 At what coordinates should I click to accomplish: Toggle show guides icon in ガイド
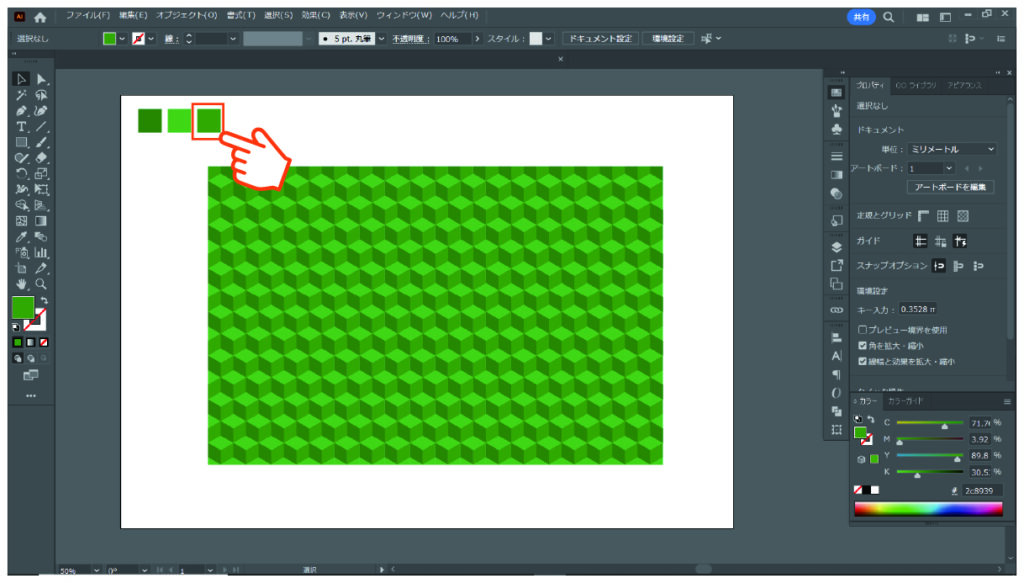click(920, 242)
